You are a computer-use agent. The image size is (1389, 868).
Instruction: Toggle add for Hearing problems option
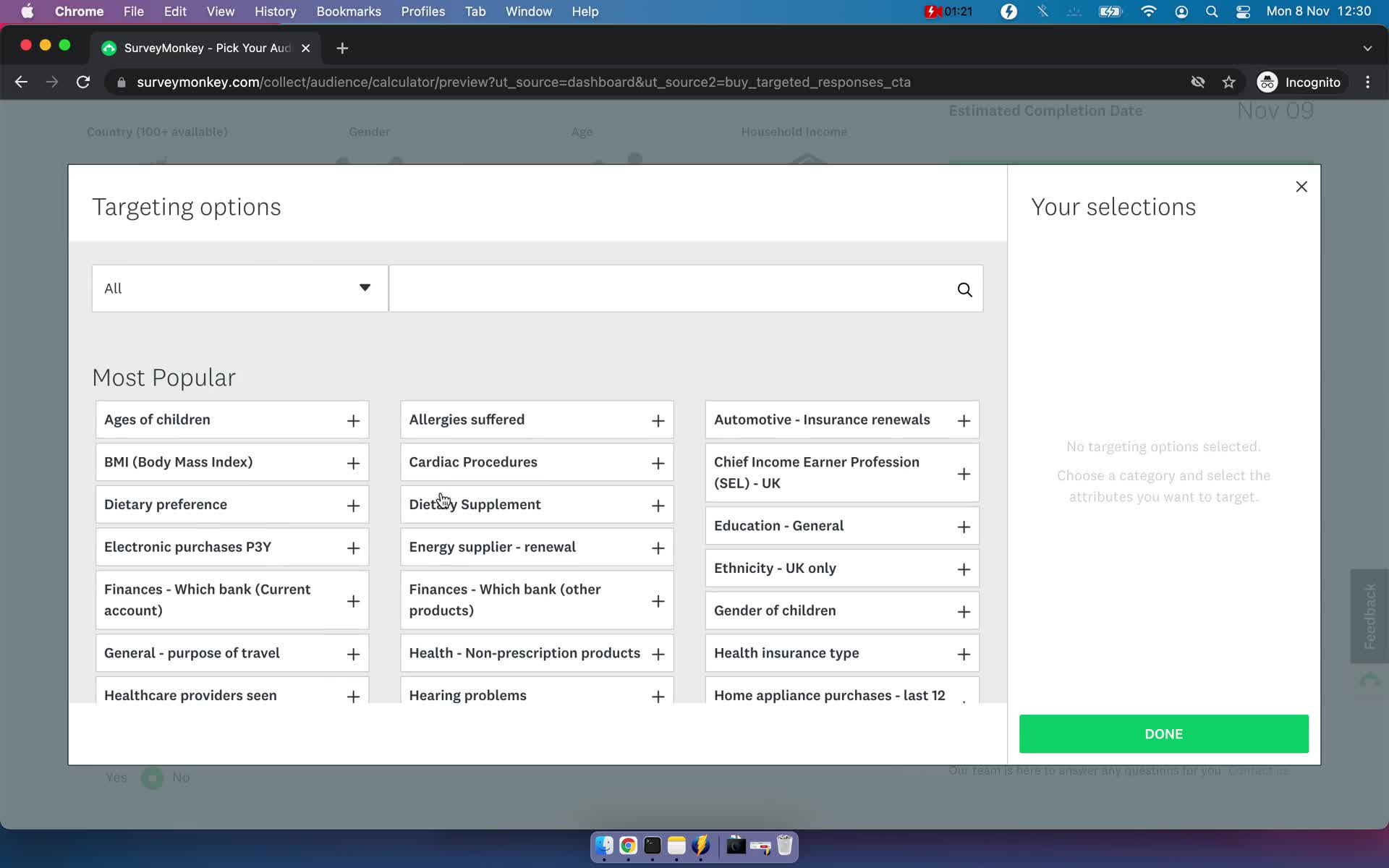[x=658, y=696]
